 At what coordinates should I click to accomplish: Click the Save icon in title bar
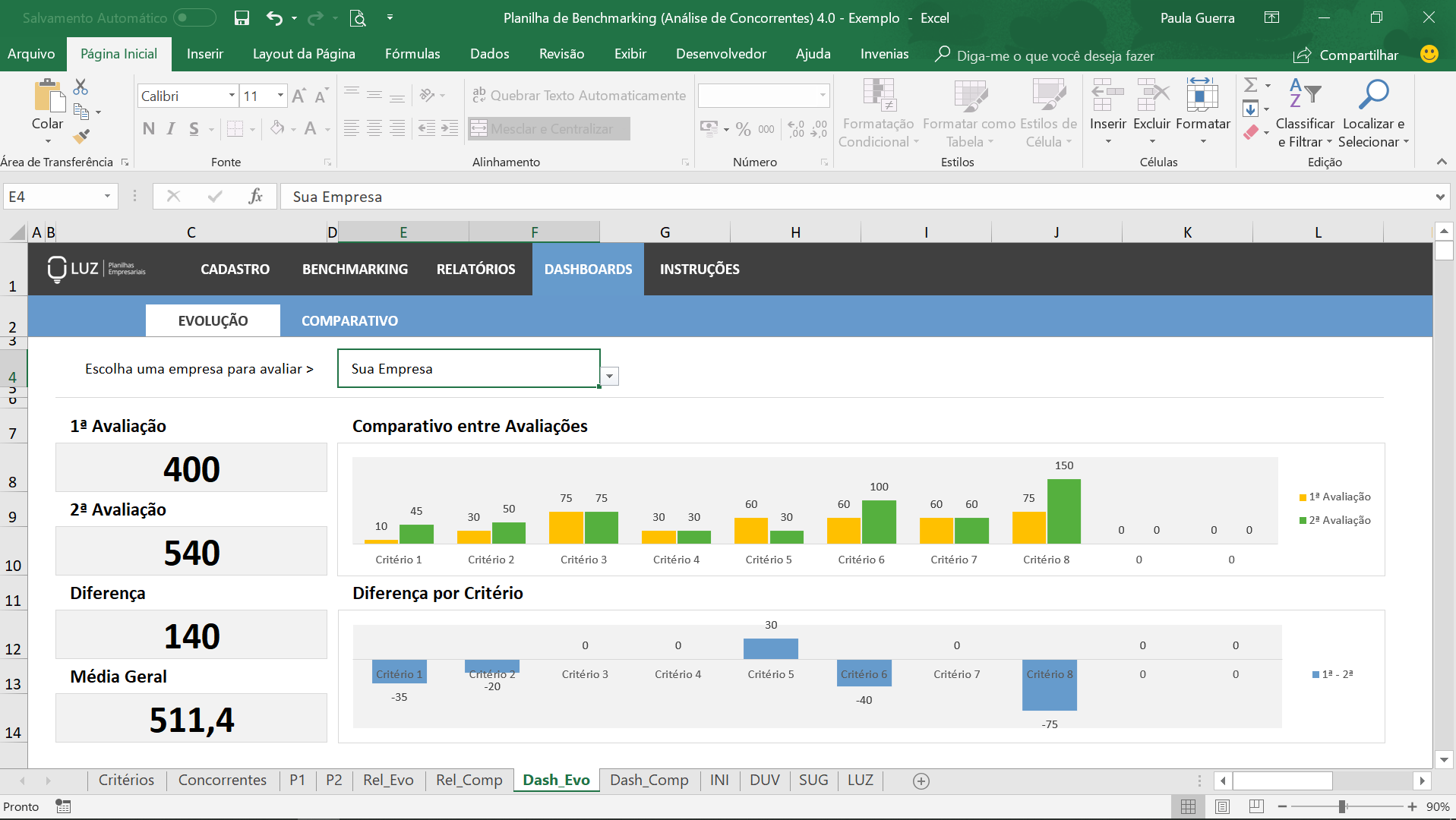[242, 17]
